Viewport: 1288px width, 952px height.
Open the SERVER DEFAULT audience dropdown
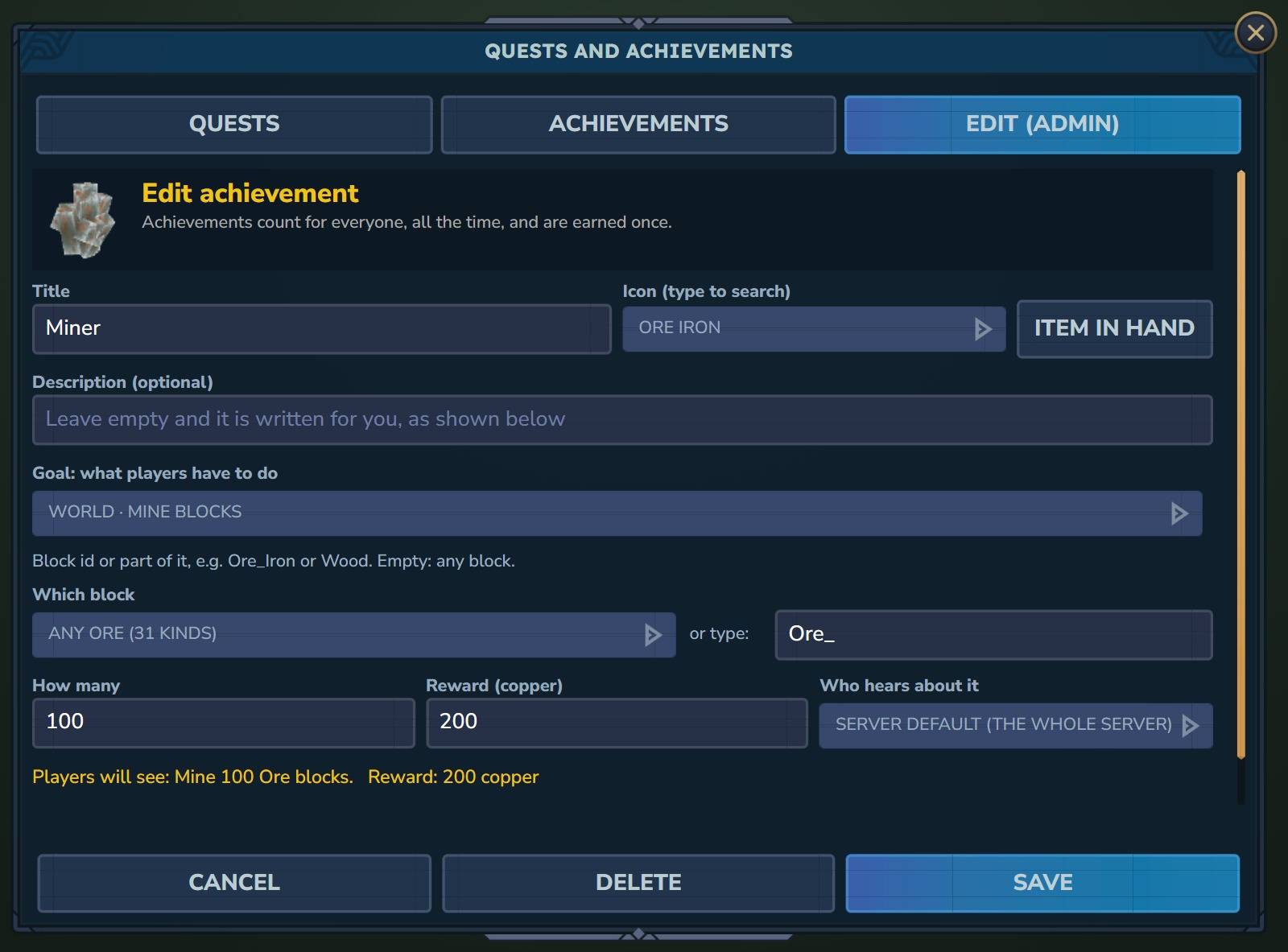pyautogui.click(x=1016, y=726)
